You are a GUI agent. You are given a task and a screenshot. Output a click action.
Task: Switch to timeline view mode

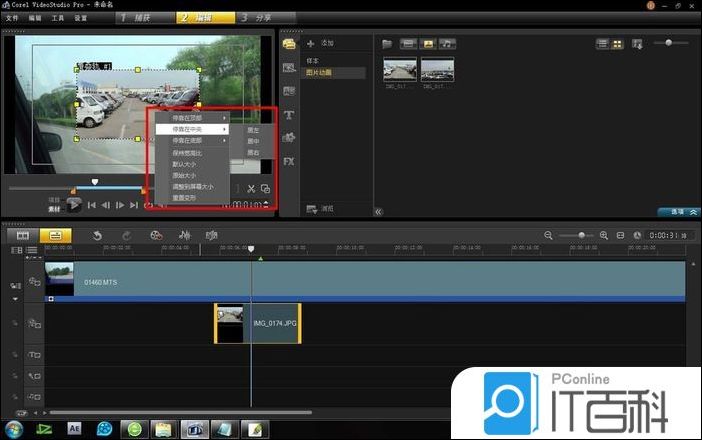click(54, 235)
